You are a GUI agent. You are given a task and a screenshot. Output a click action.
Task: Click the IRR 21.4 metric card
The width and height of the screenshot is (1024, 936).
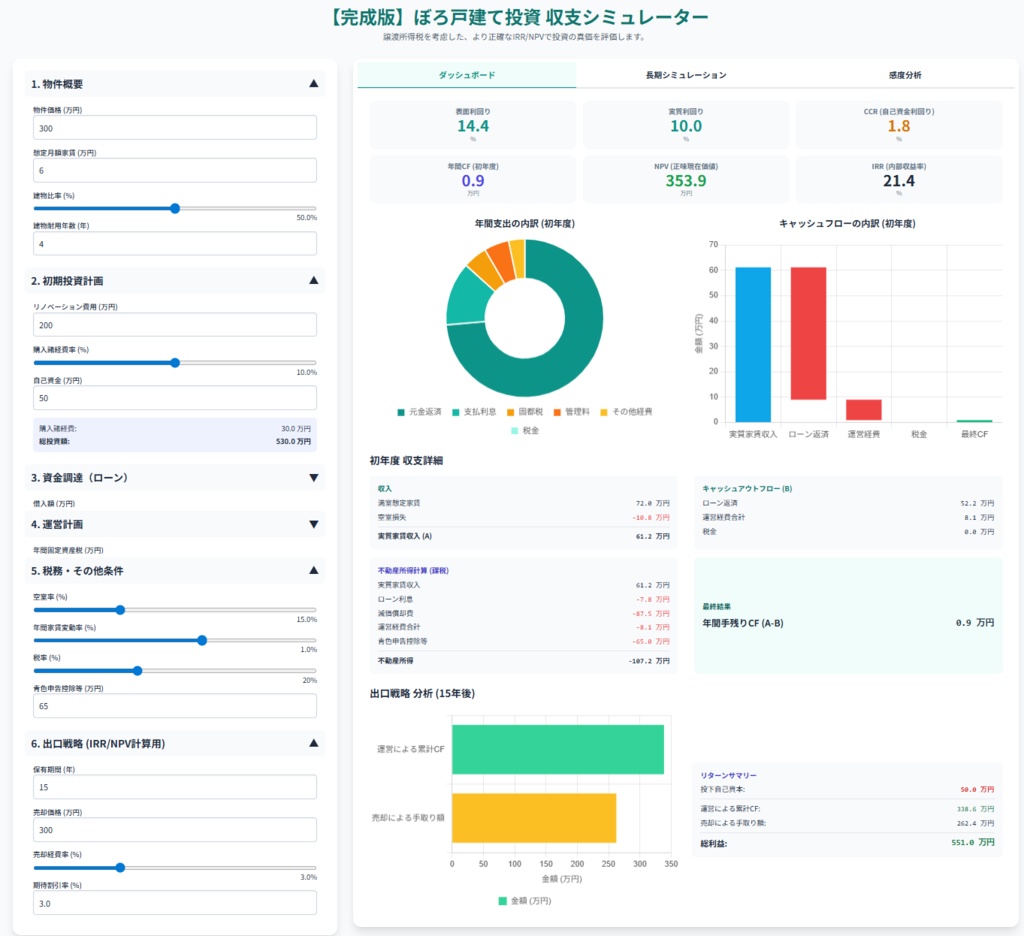899,180
